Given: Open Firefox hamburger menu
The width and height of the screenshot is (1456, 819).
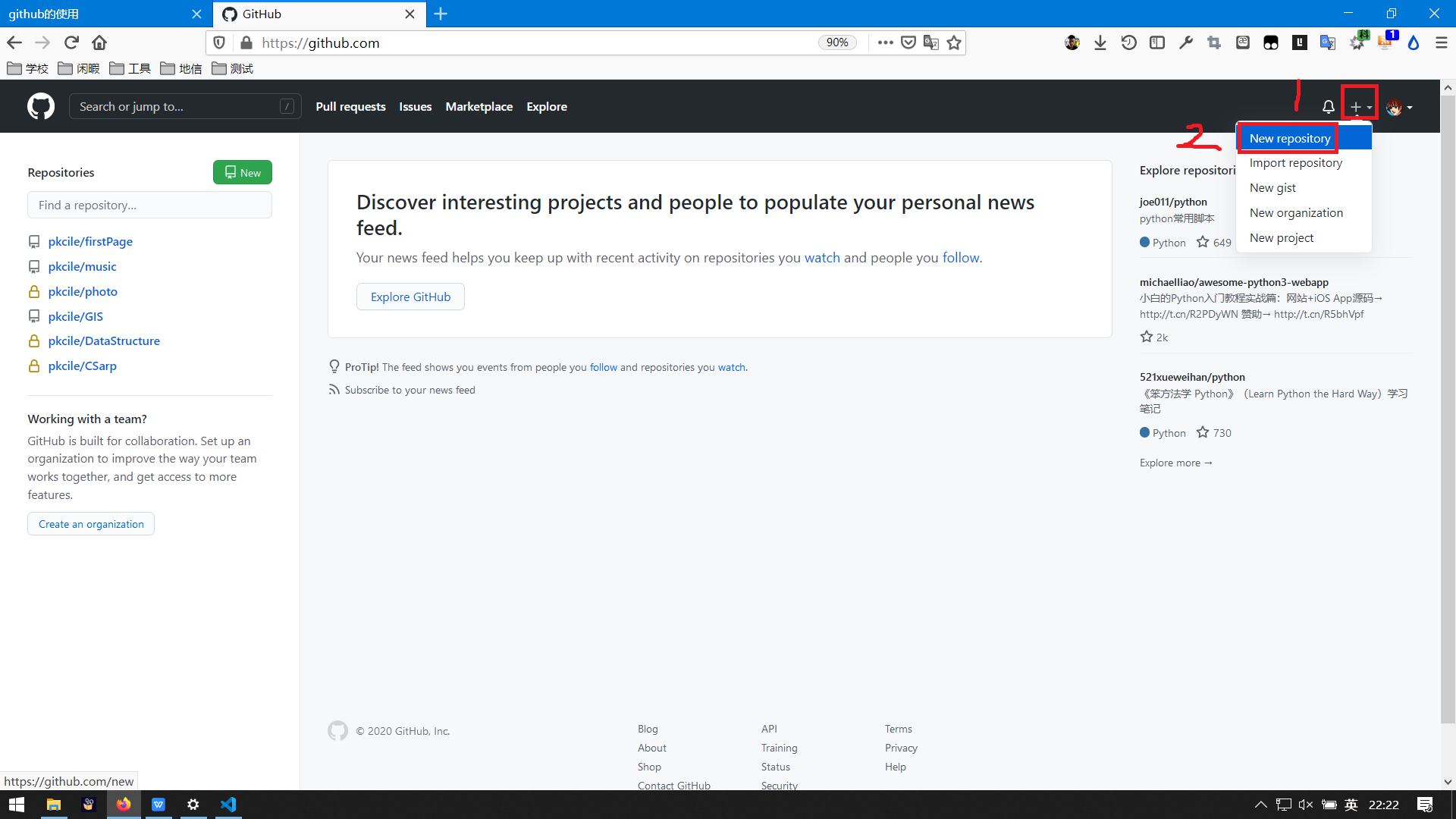Looking at the screenshot, I should point(1442,42).
